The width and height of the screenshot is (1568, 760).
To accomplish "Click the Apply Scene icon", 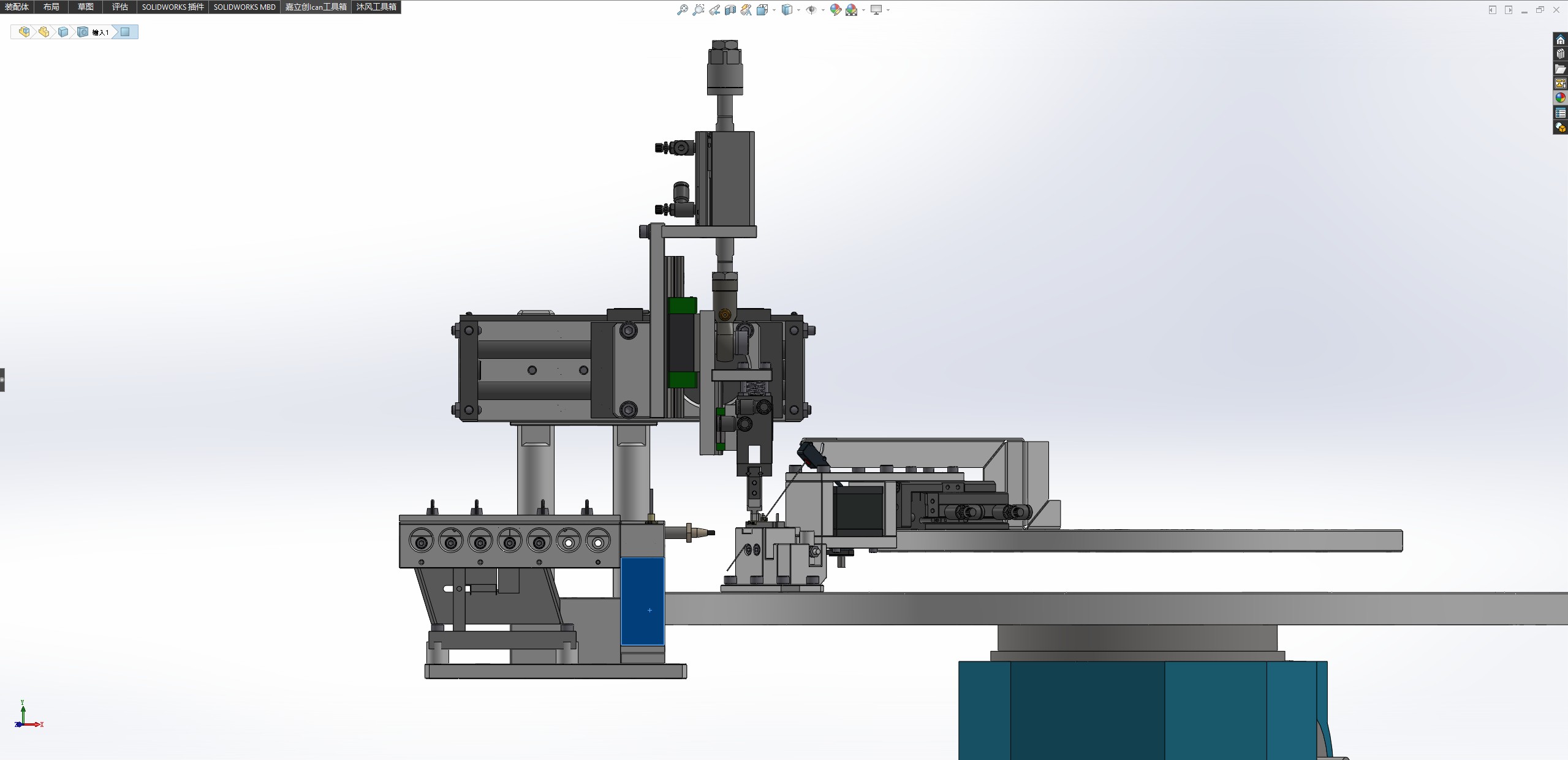I will [x=851, y=10].
